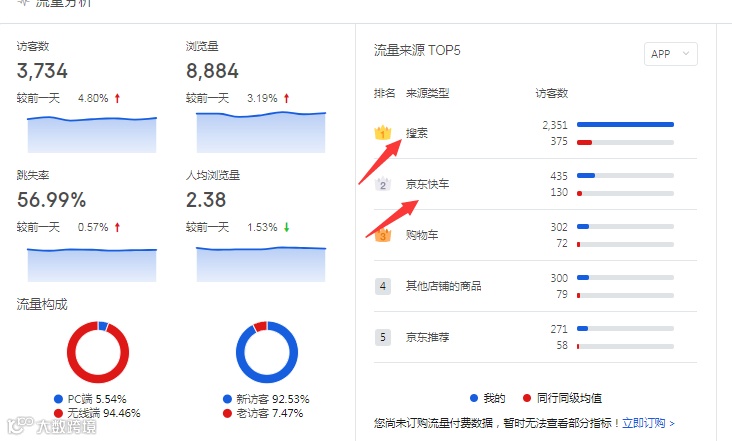Click the red up arrow beside 3.19%

tap(286, 98)
